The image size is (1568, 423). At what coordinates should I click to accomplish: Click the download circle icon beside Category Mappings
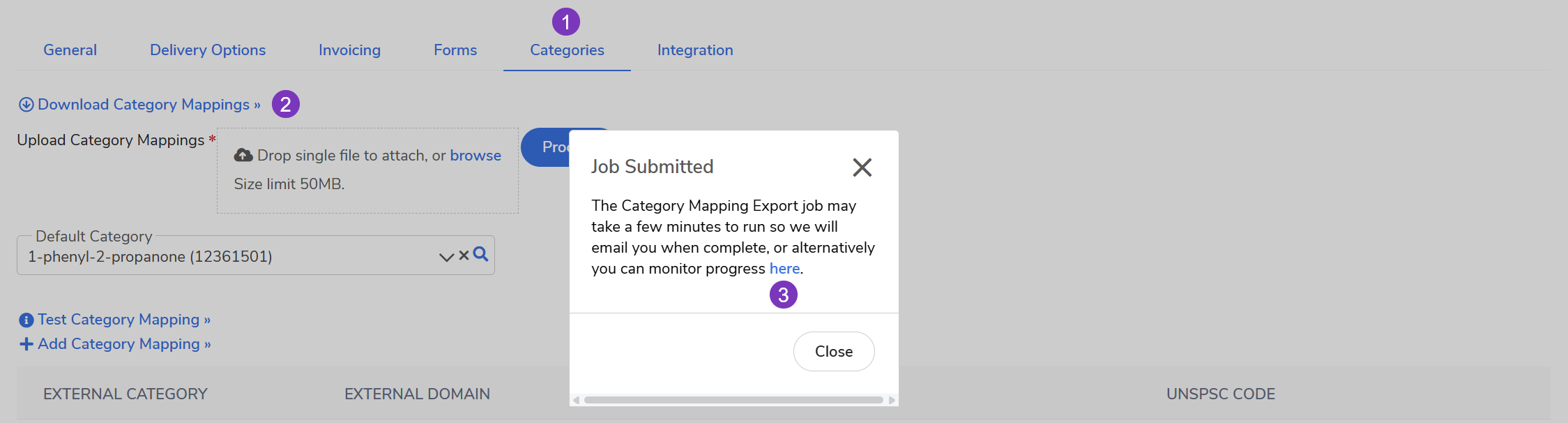click(26, 105)
